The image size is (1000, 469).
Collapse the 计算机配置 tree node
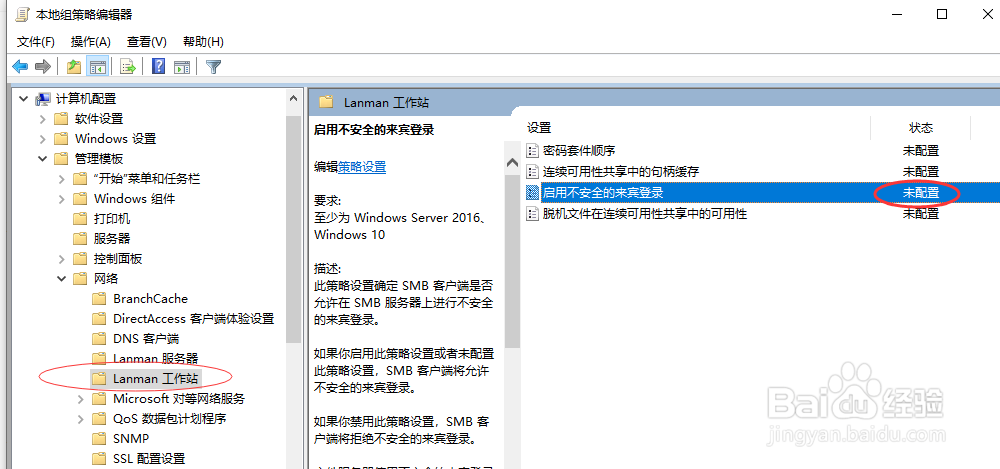click(24, 99)
